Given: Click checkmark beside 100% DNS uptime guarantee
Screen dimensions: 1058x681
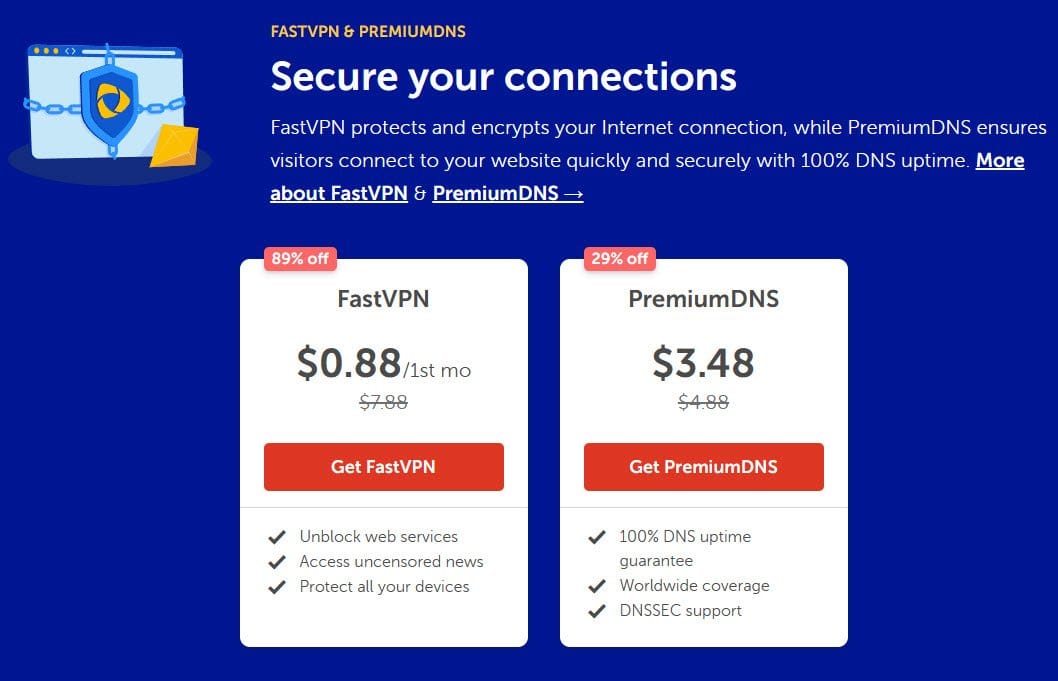Looking at the screenshot, I should [596, 537].
